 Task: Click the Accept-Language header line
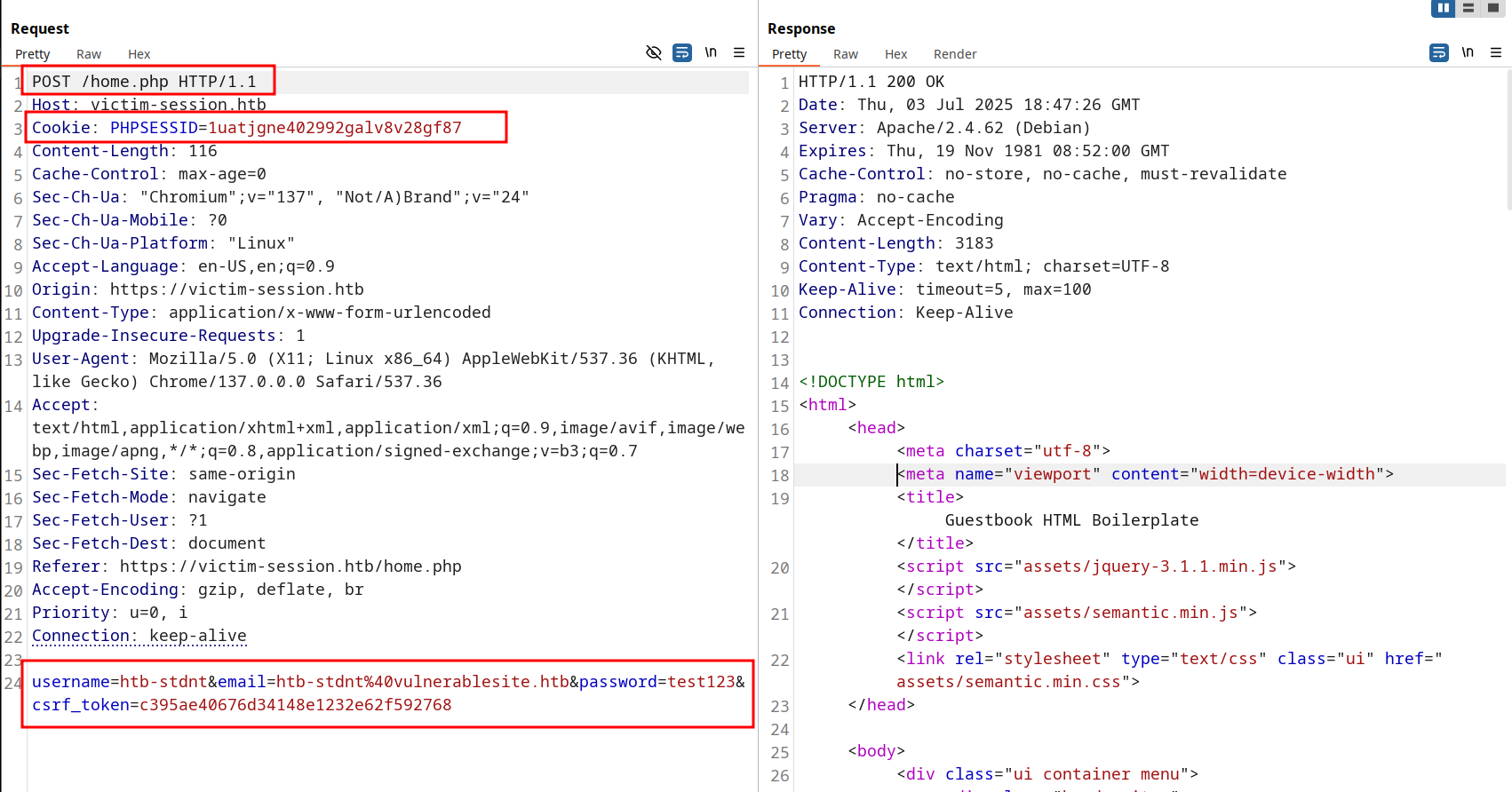coord(183,266)
